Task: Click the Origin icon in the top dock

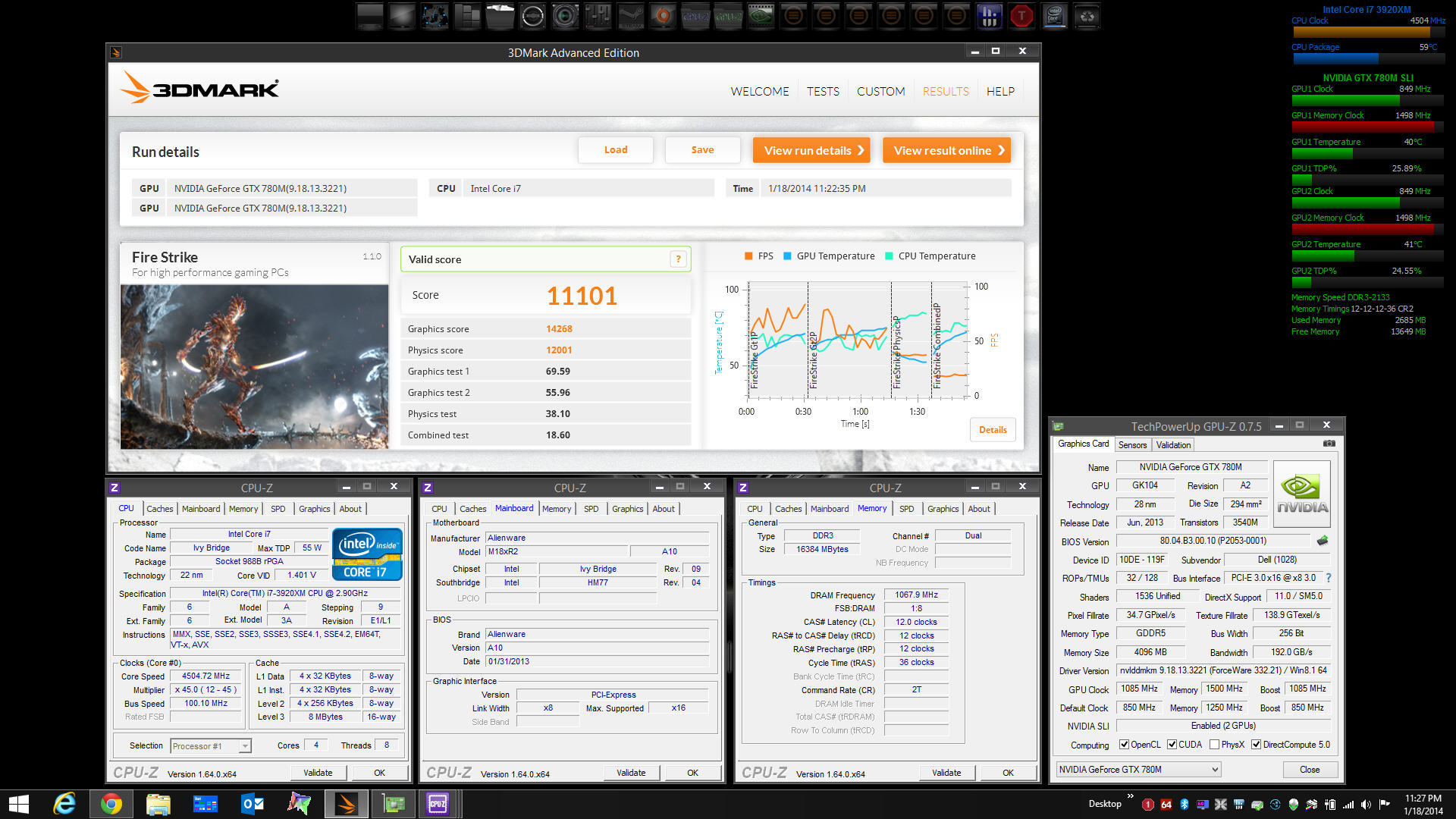Action: pos(663,16)
